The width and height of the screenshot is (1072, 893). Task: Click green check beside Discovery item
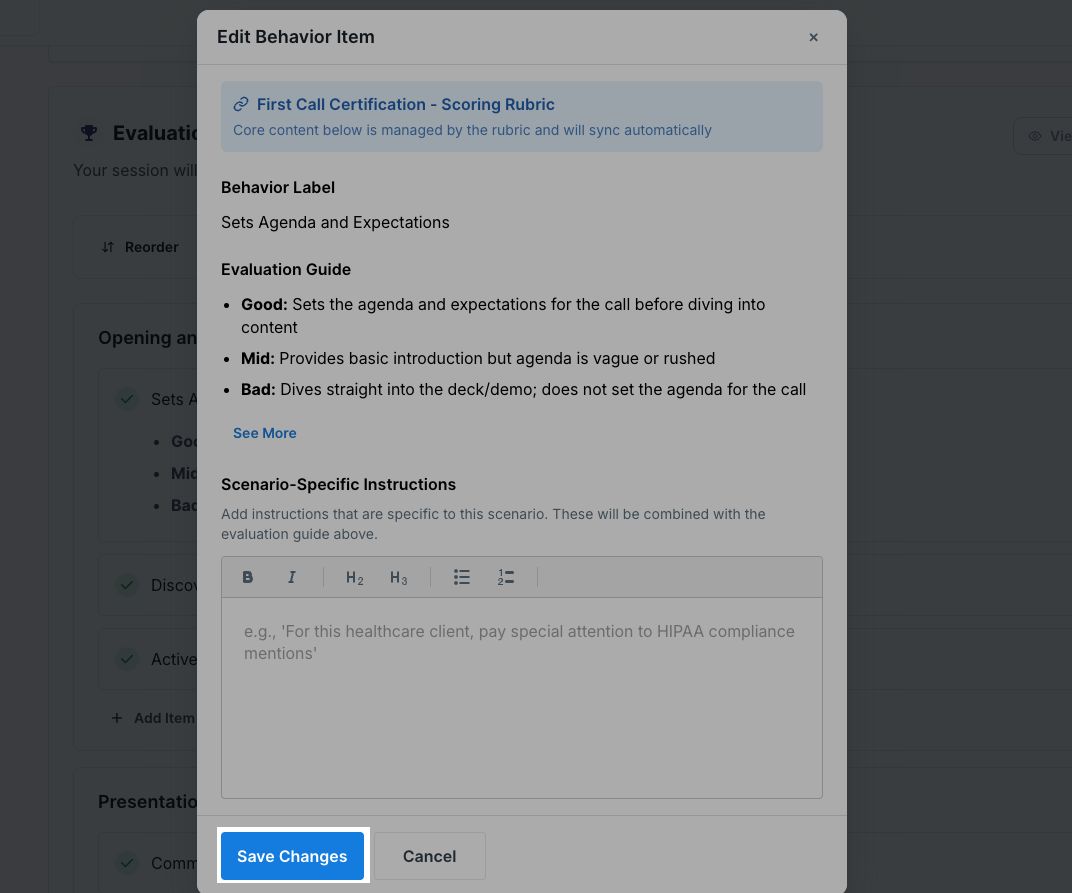(126, 585)
